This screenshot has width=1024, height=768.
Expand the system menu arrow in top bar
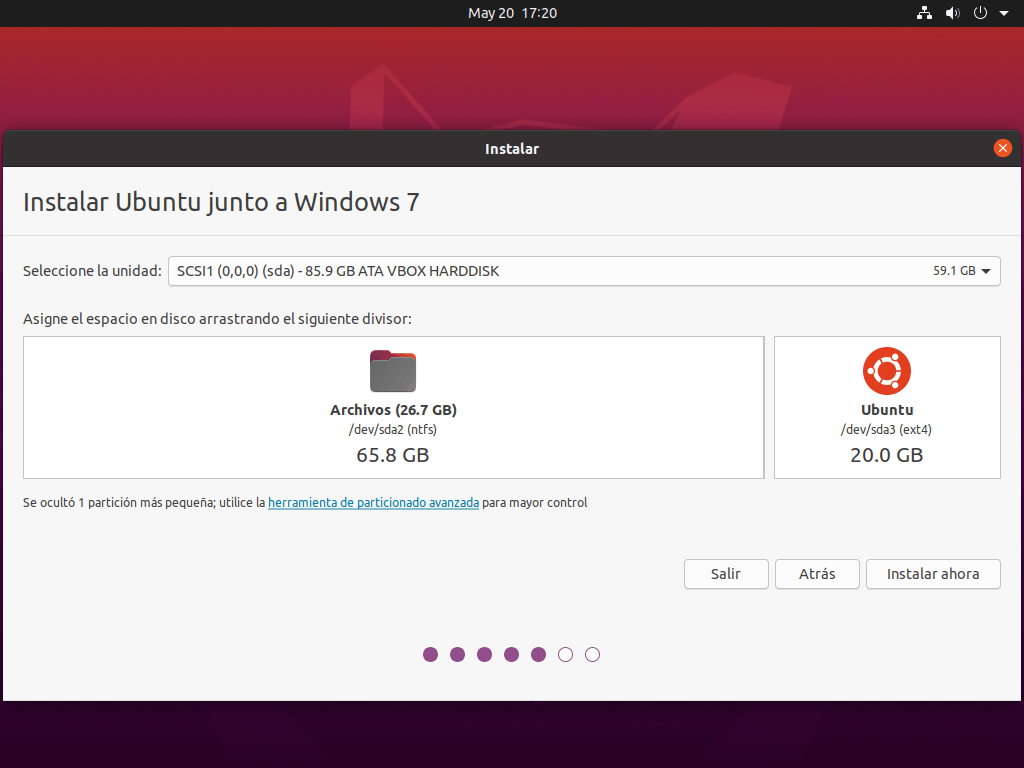pyautogui.click(x=1004, y=13)
